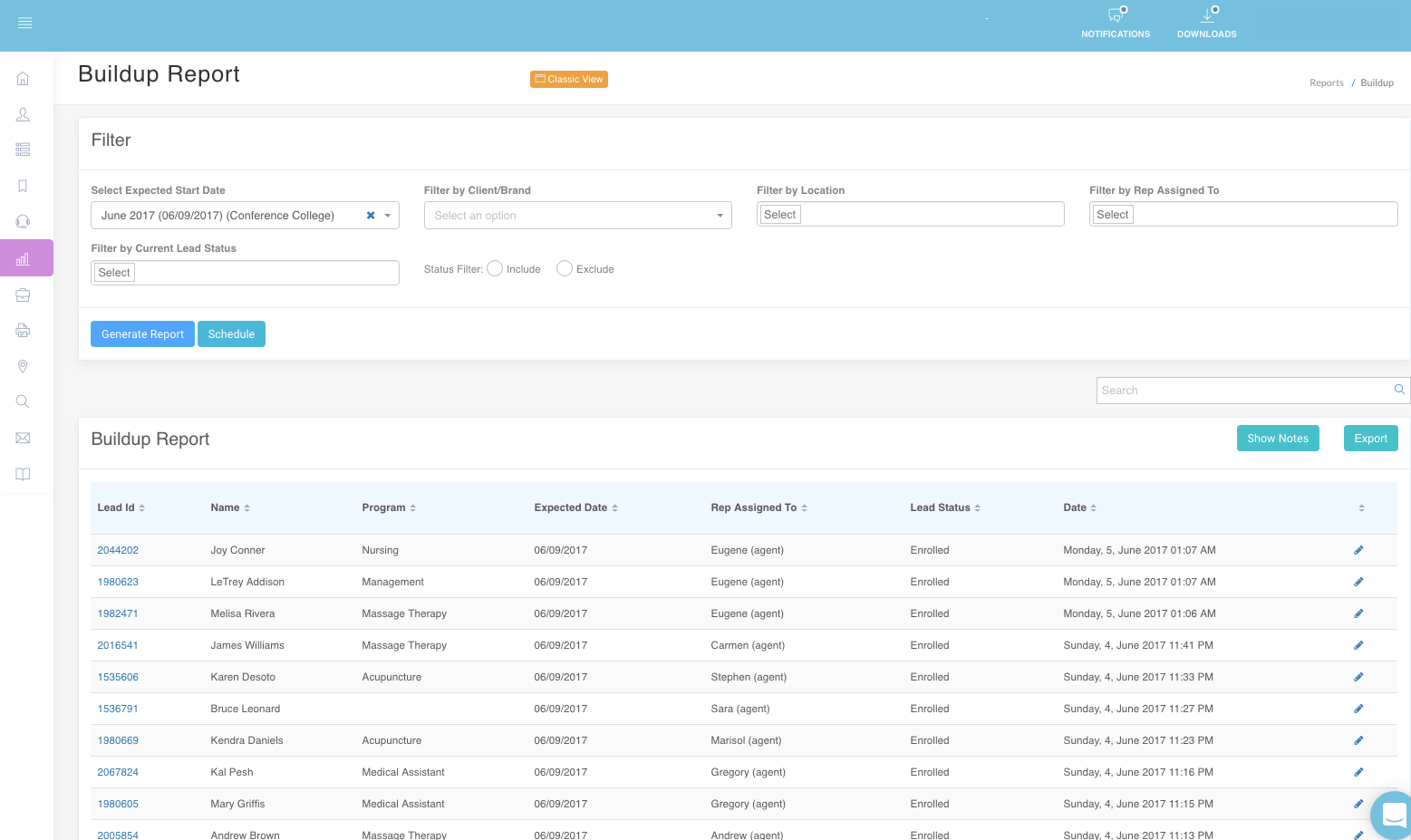The width and height of the screenshot is (1411, 840).
Task: Open the hamburger menu icon
Action: pyautogui.click(x=24, y=24)
